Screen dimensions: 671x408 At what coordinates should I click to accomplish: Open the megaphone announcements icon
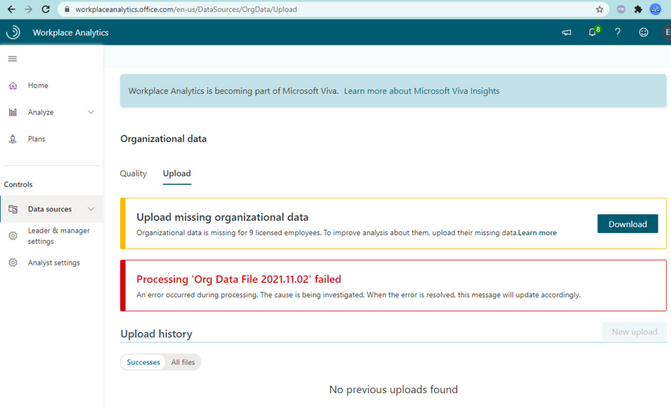click(567, 32)
